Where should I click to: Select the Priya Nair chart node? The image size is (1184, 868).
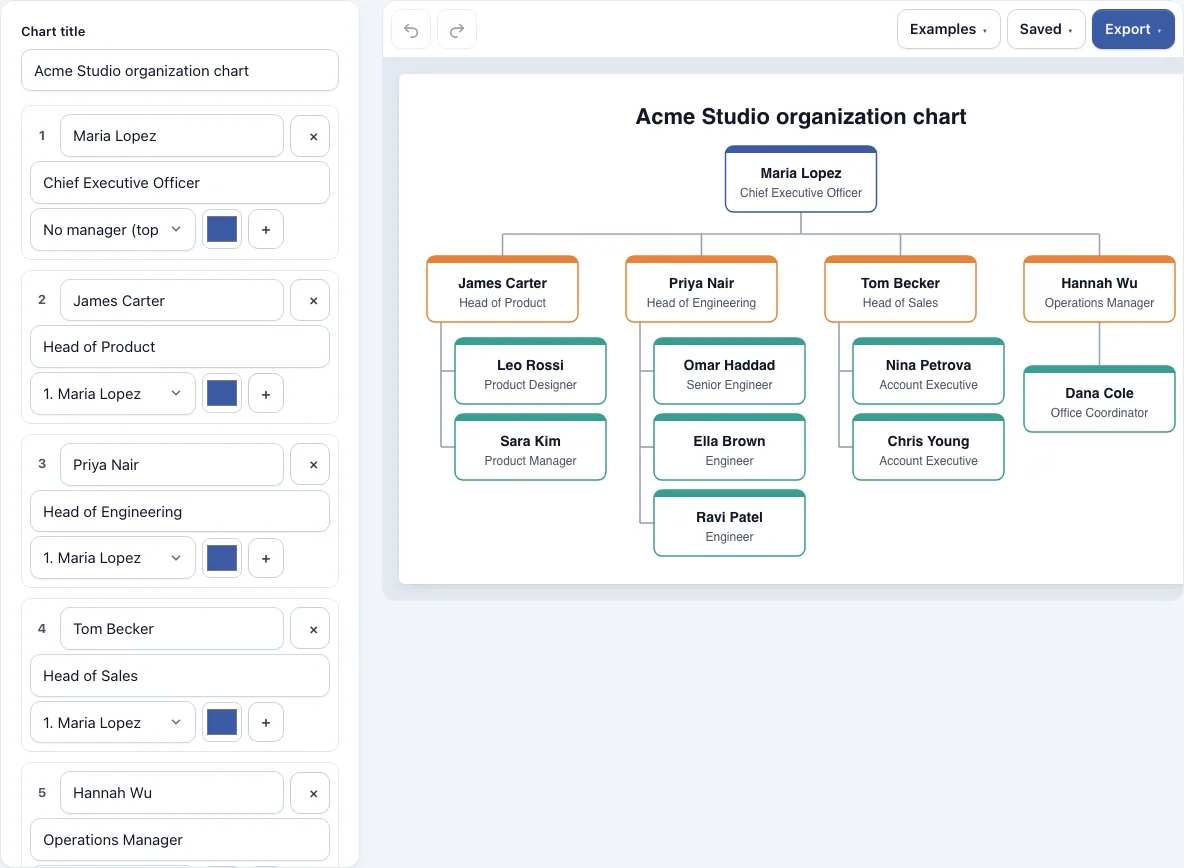tap(701, 290)
